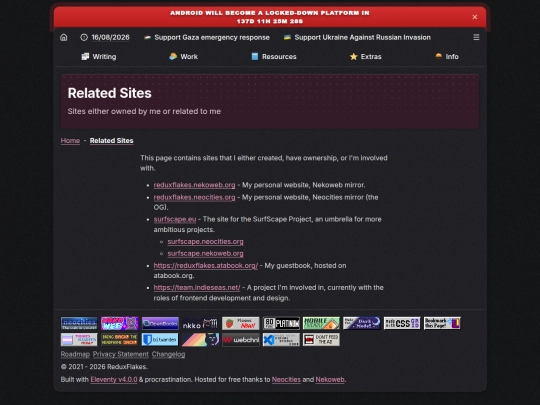
Task: Open Support Gaza emergency response link
Action: coord(207,37)
